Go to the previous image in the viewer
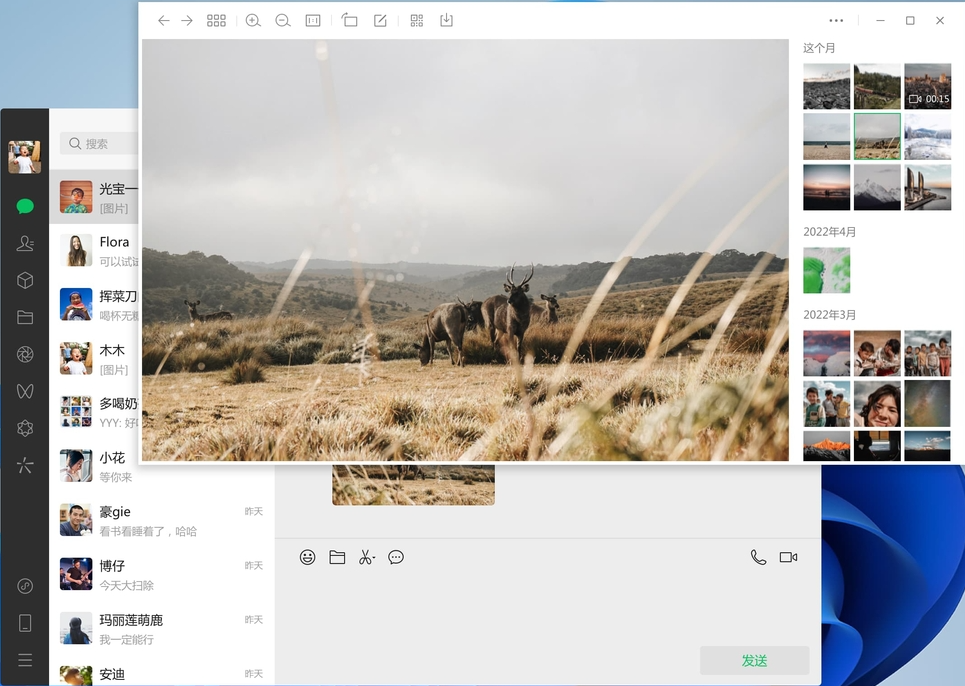 (x=163, y=21)
